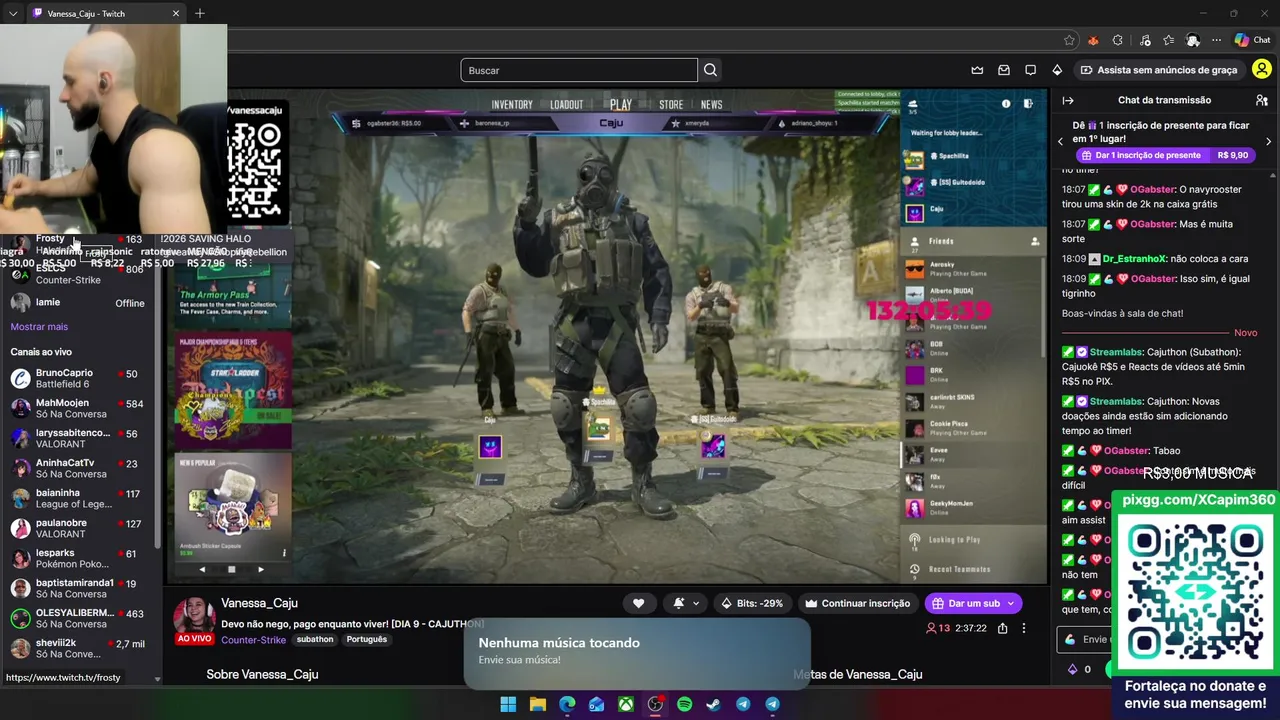Open browser settings three-dot menu
The image size is (1280, 720).
tap(1217, 40)
